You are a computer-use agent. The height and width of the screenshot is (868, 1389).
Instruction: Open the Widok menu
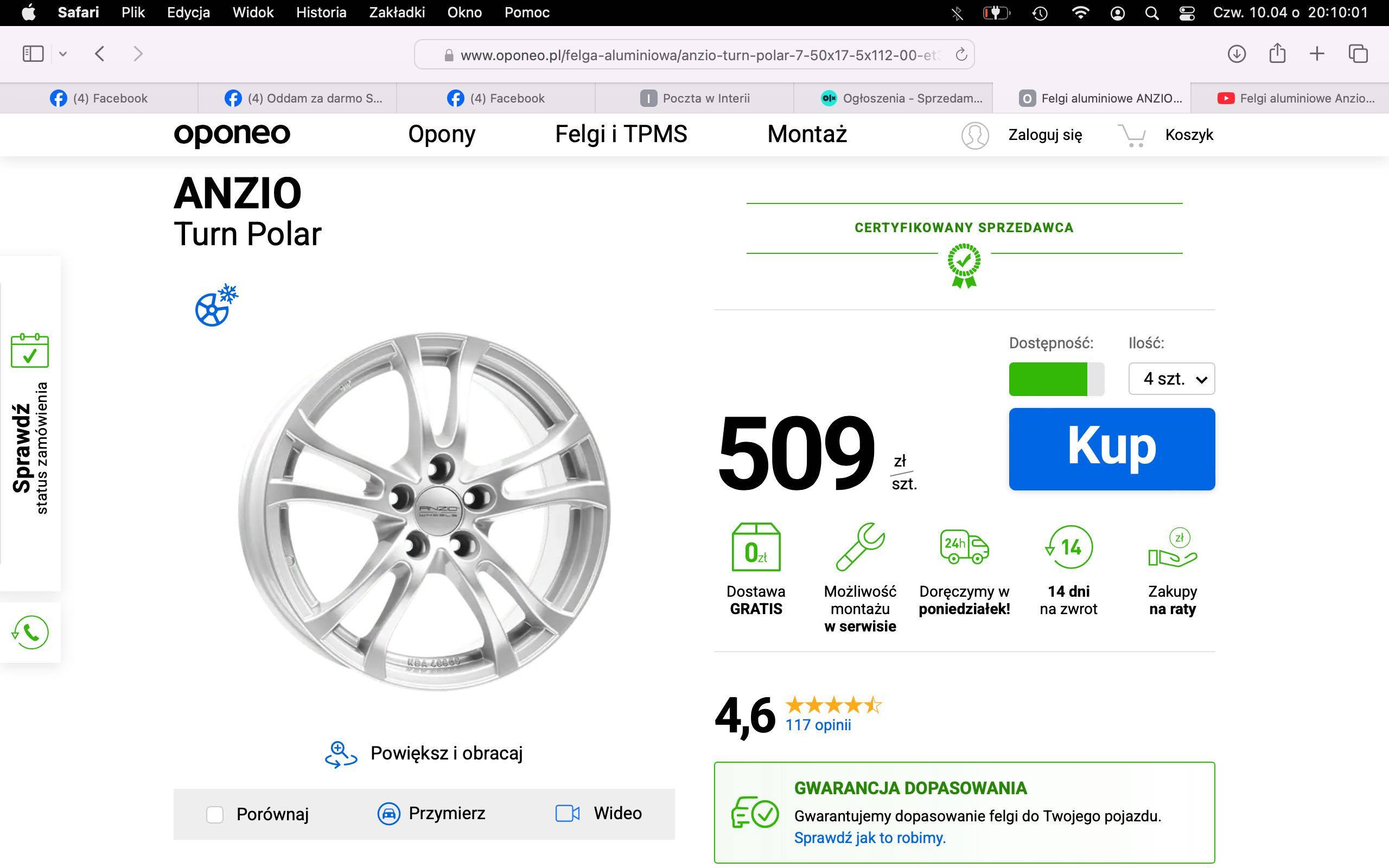click(x=253, y=12)
